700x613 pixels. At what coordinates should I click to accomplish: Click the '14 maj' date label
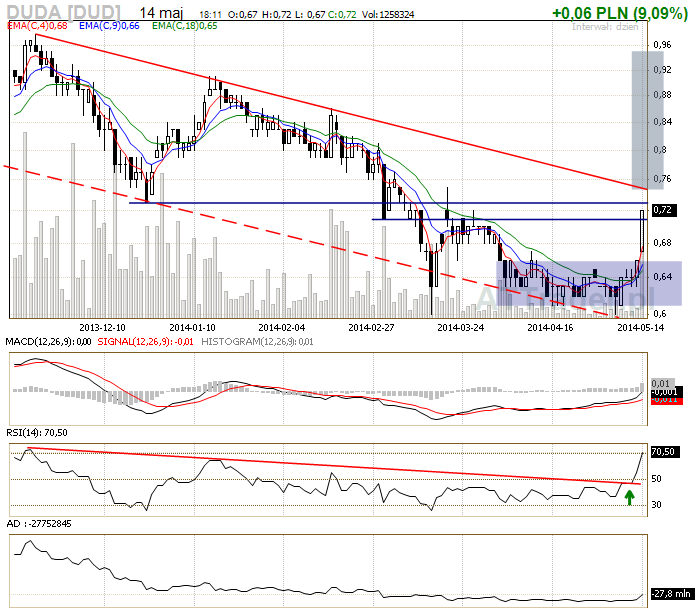(x=161, y=13)
